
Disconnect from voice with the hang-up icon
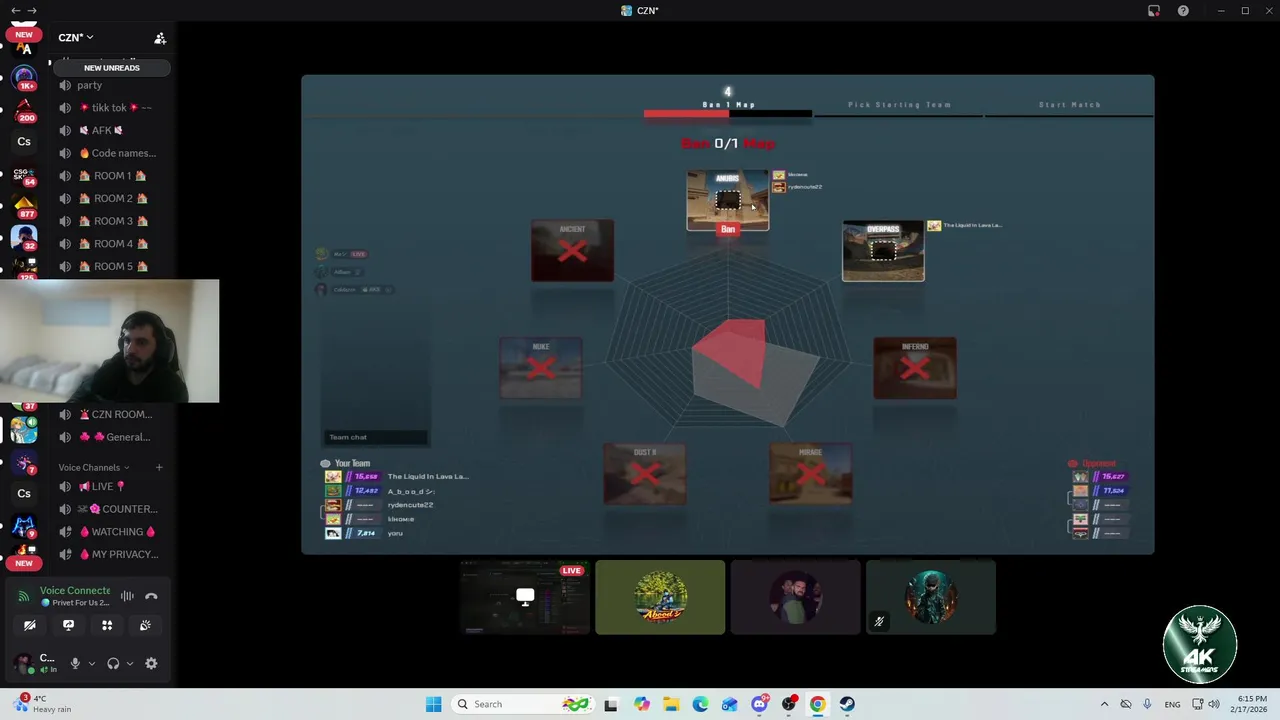coord(151,596)
